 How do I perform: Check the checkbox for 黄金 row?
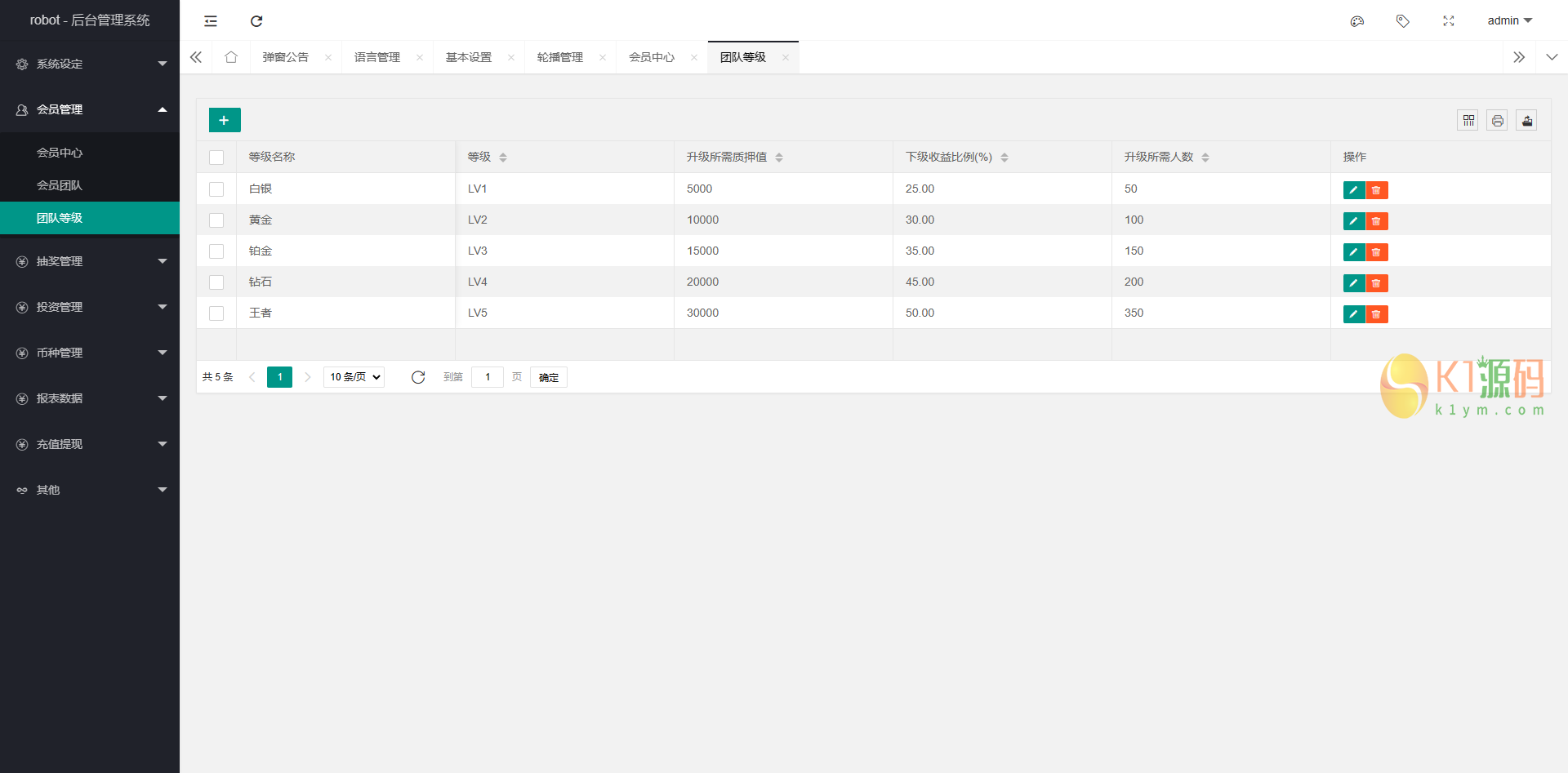216,220
